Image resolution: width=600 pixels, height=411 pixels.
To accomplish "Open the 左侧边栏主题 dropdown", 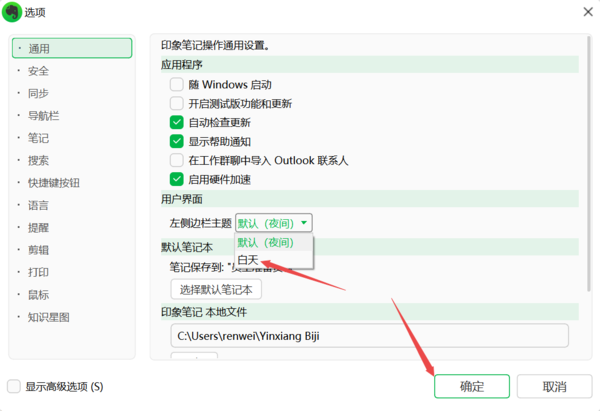I will coord(274,223).
